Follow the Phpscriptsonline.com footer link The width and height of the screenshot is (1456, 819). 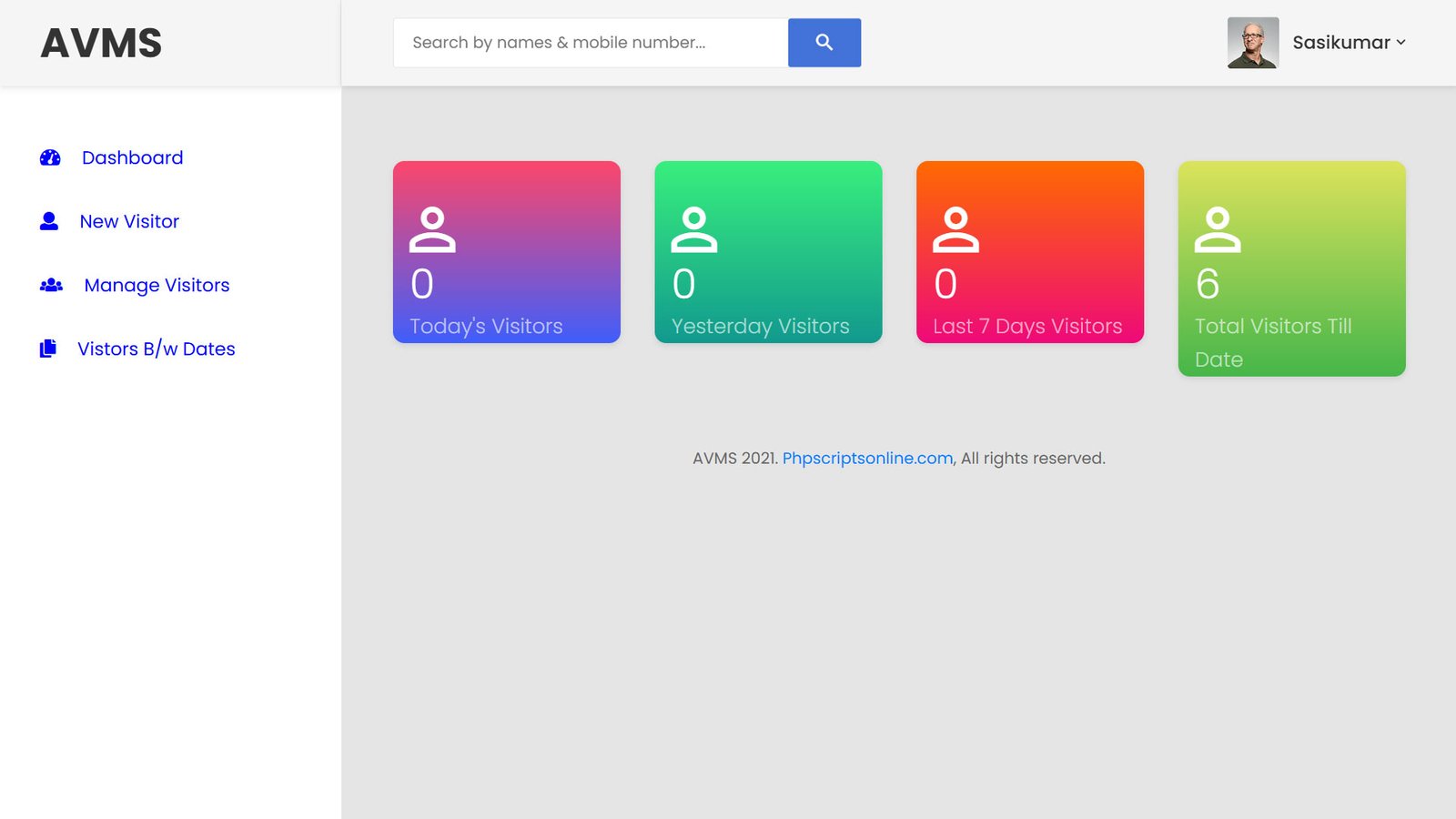[867, 458]
